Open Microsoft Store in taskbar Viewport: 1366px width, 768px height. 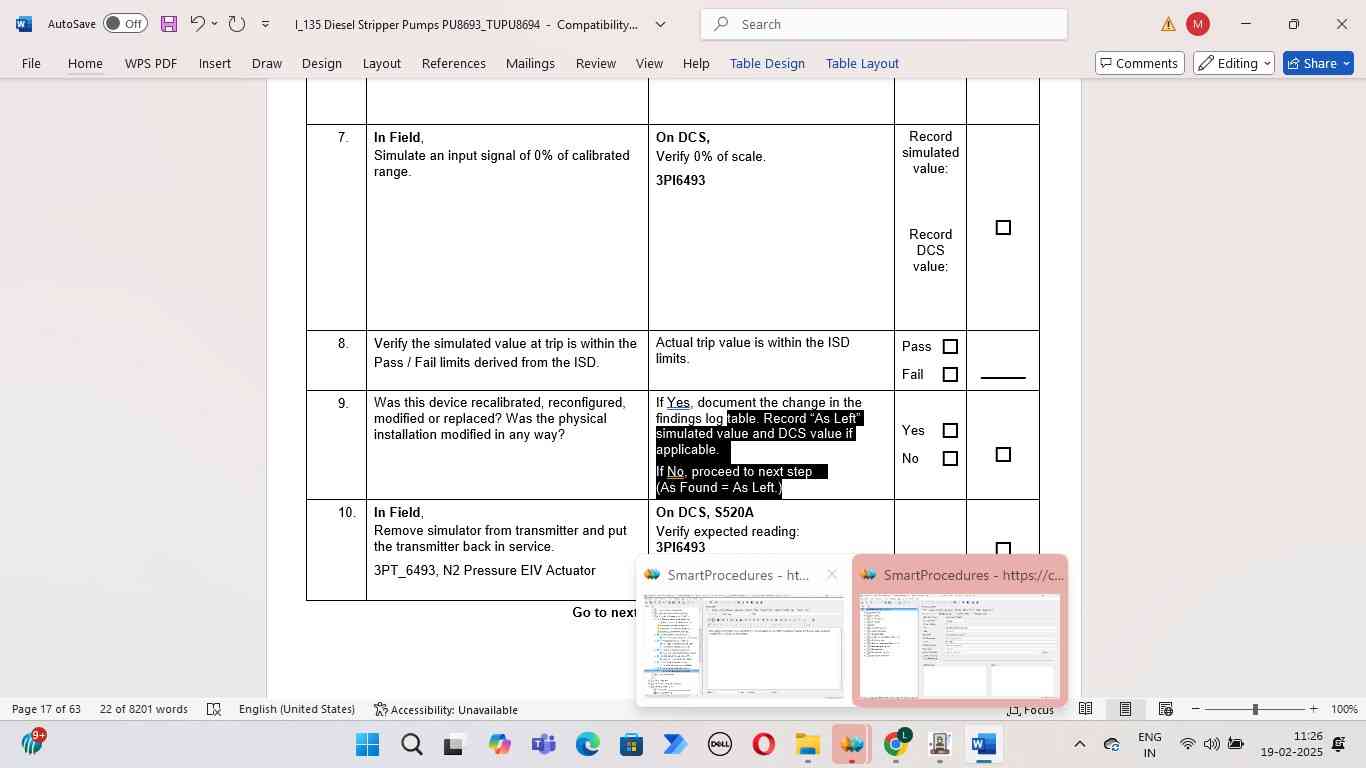coord(631,744)
